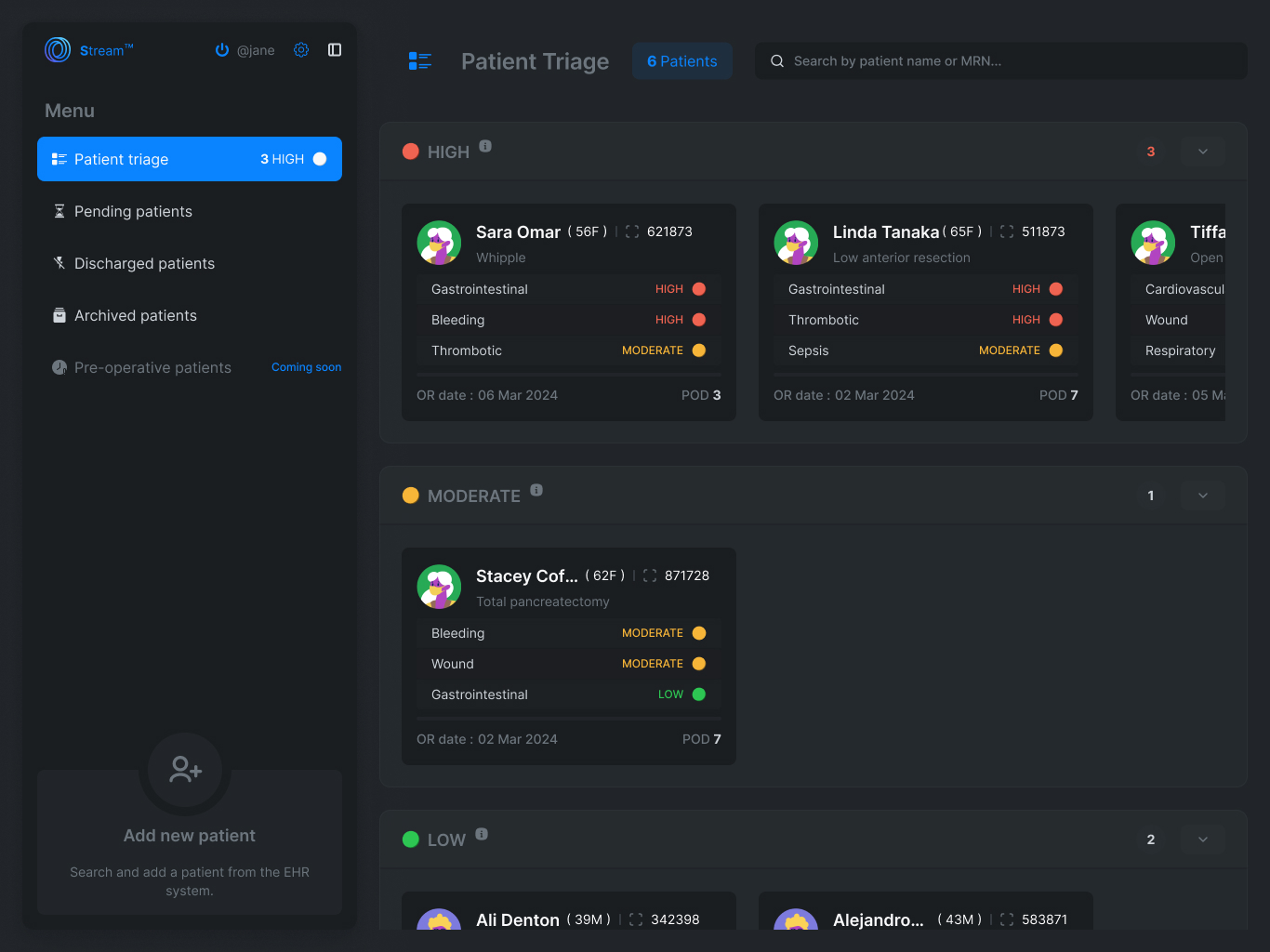The image size is (1270, 952).
Task: Collapse the HIGH section chevron
Action: click(x=1203, y=152)
